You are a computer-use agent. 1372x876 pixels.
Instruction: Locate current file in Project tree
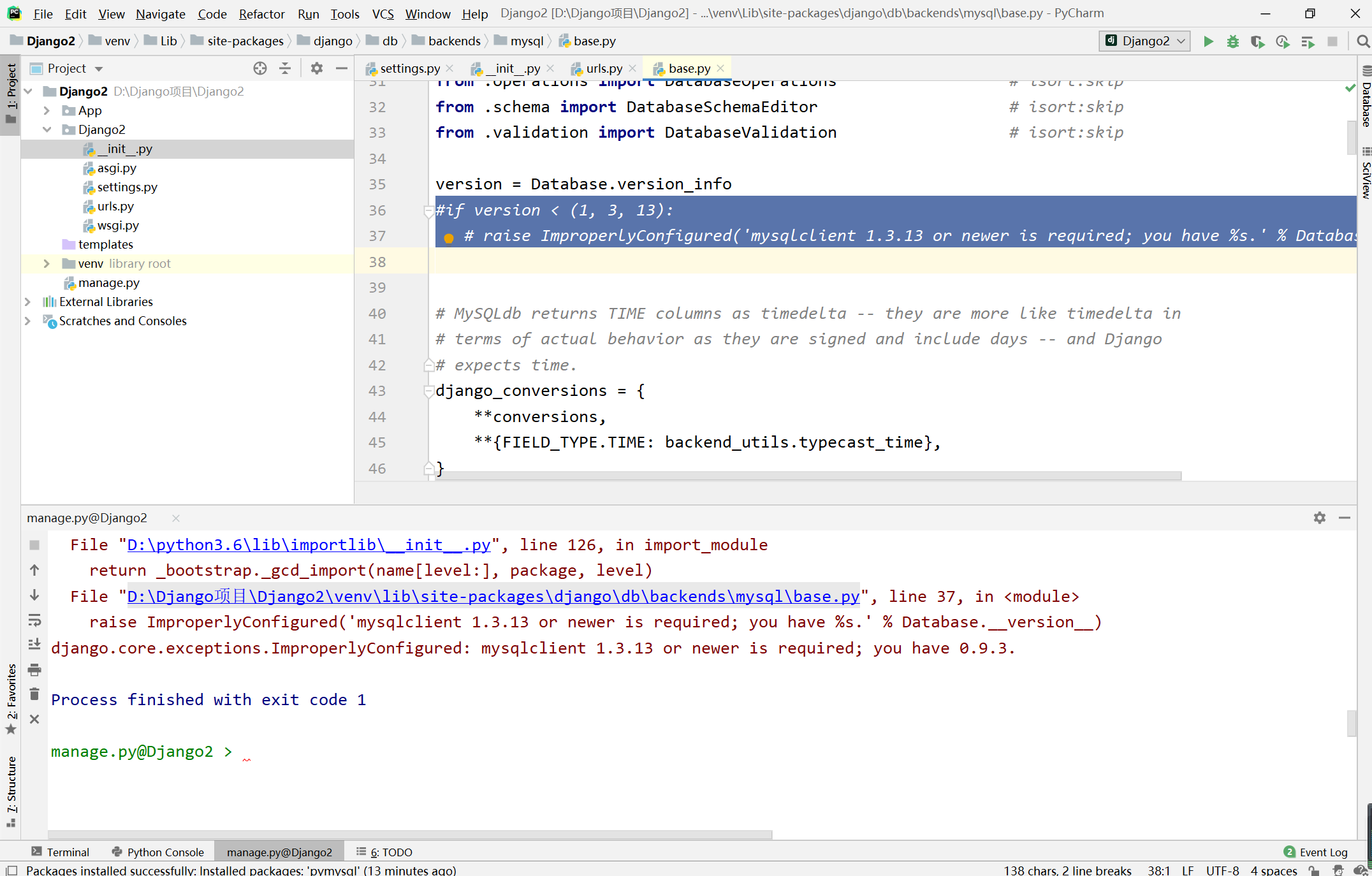point(260,68)
